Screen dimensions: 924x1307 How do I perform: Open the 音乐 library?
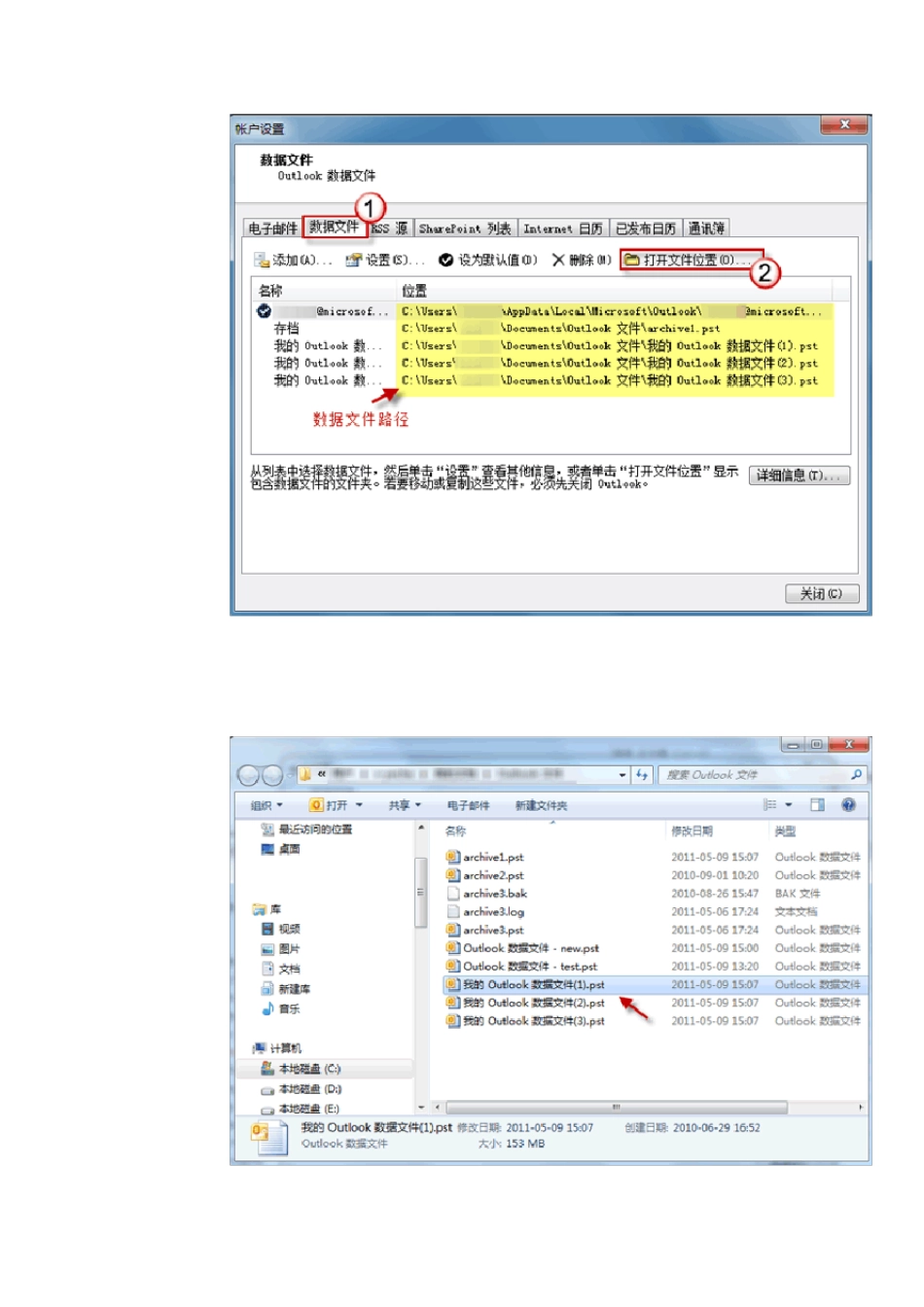click(280, 1008)
